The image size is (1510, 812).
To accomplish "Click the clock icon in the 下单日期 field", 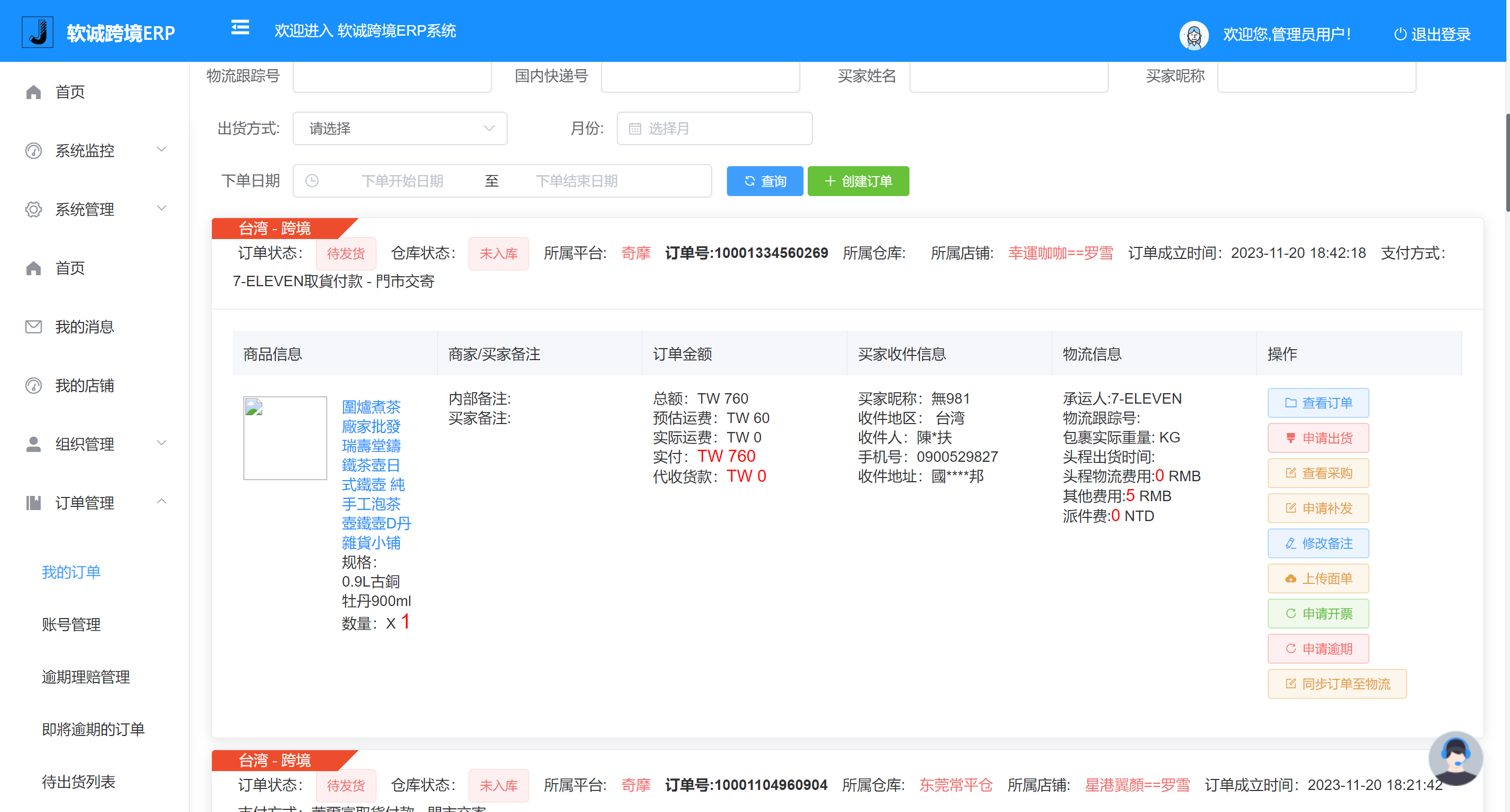I will (x=312, y=180).
